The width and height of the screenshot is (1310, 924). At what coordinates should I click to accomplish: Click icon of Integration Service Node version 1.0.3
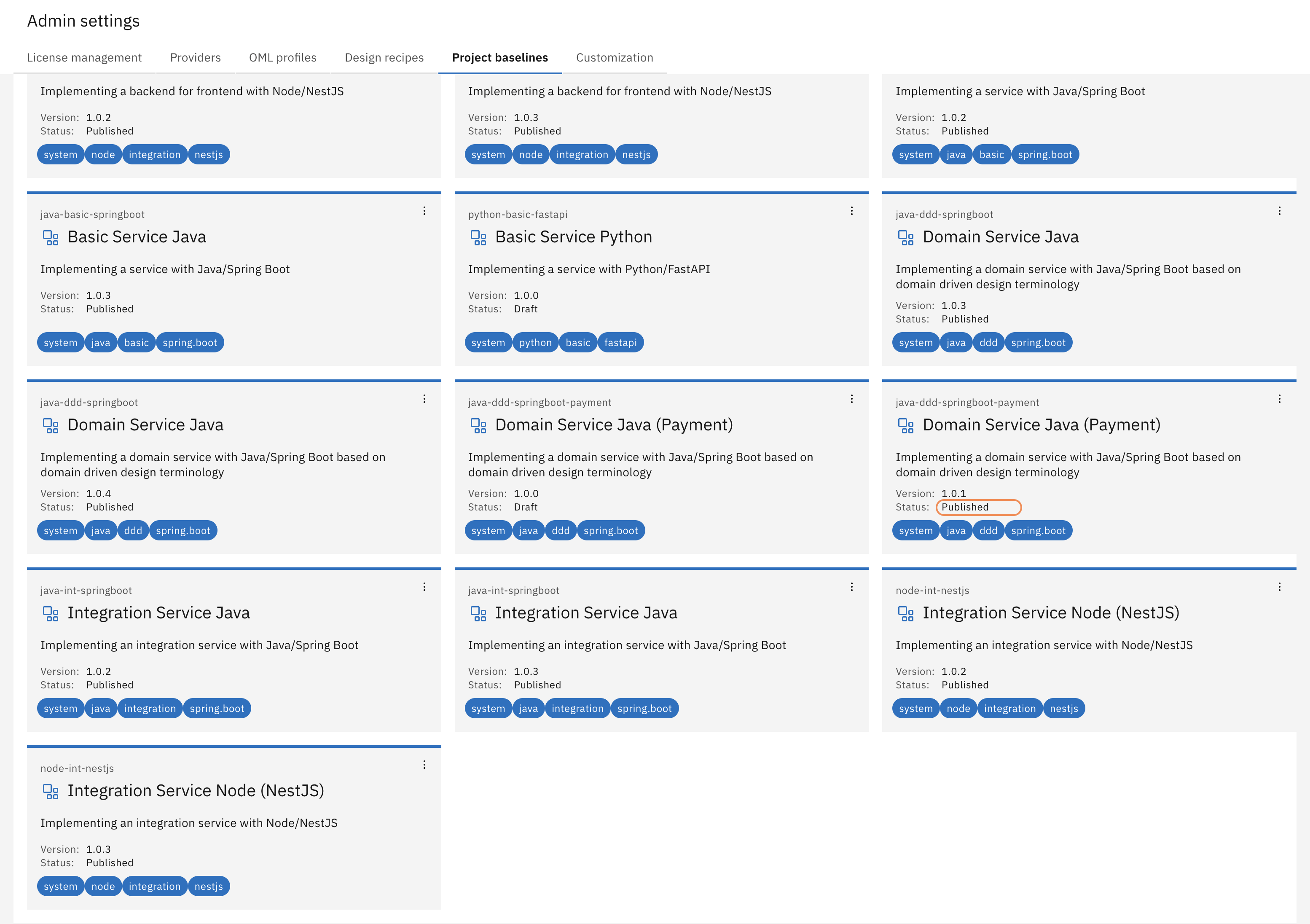pyautogui.click(x=51, y=792)
